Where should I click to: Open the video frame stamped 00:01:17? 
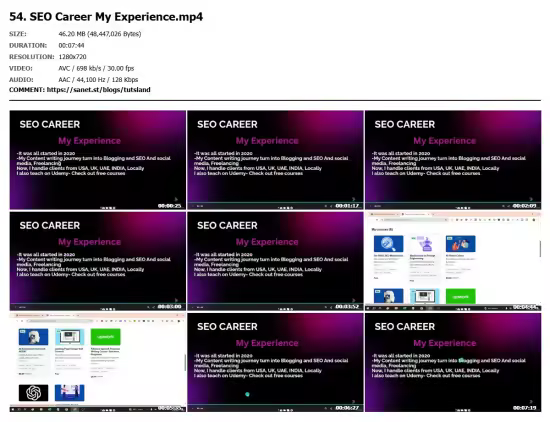click(275, 160)
